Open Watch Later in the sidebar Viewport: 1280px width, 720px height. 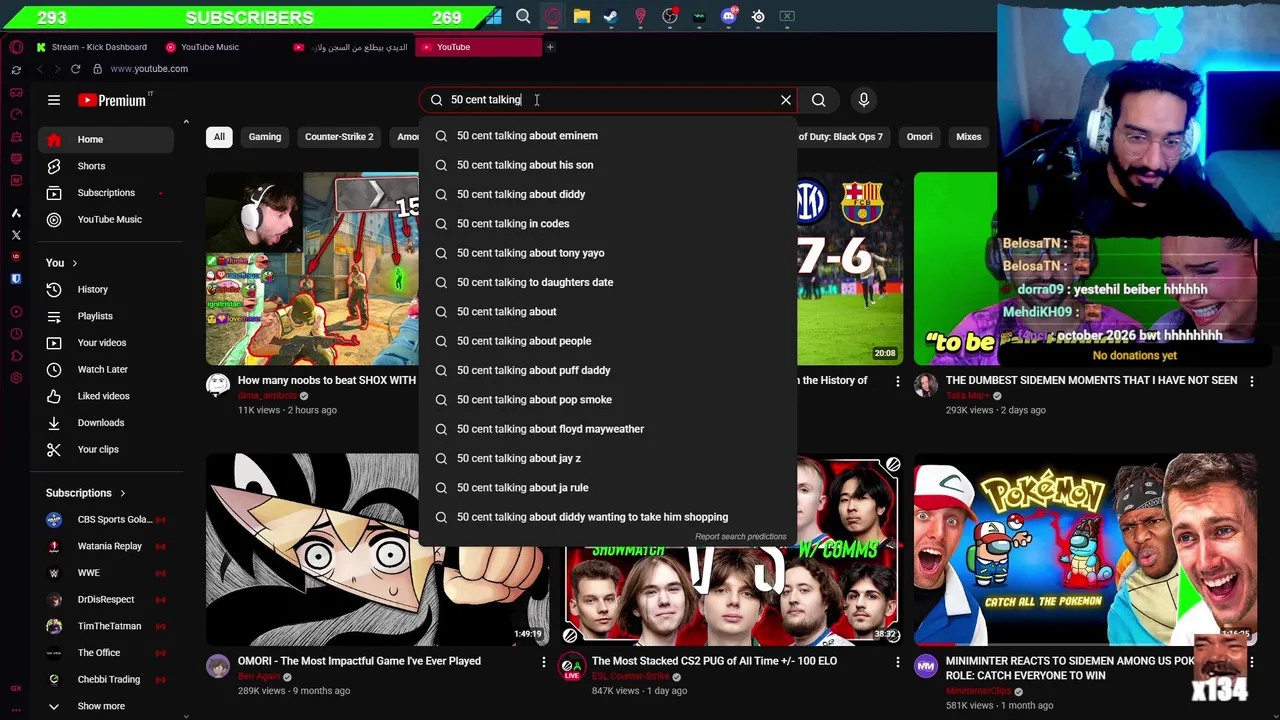107,369
